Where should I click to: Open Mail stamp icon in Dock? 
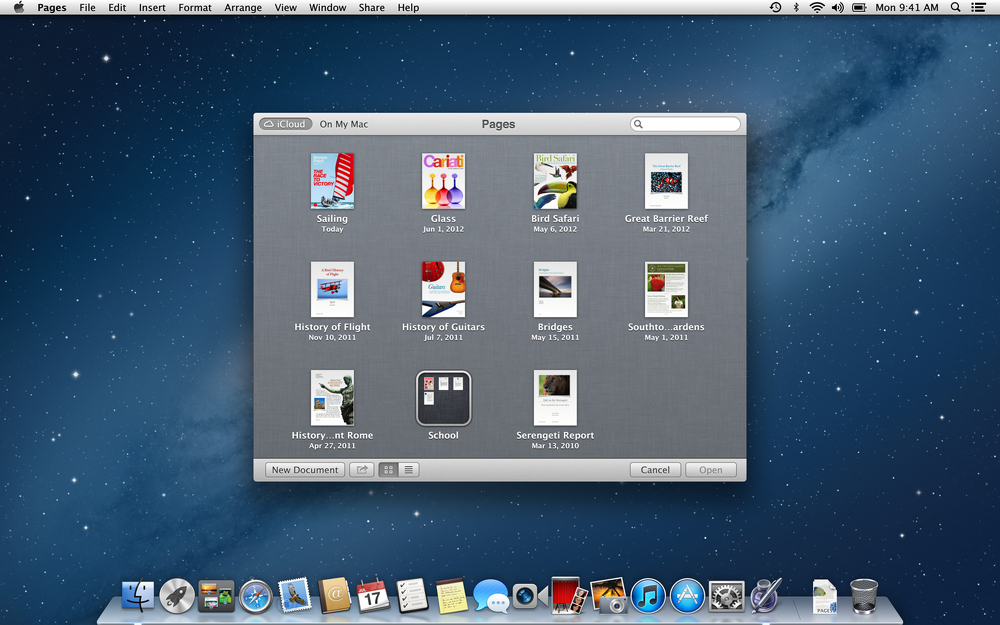click(295, 596)
